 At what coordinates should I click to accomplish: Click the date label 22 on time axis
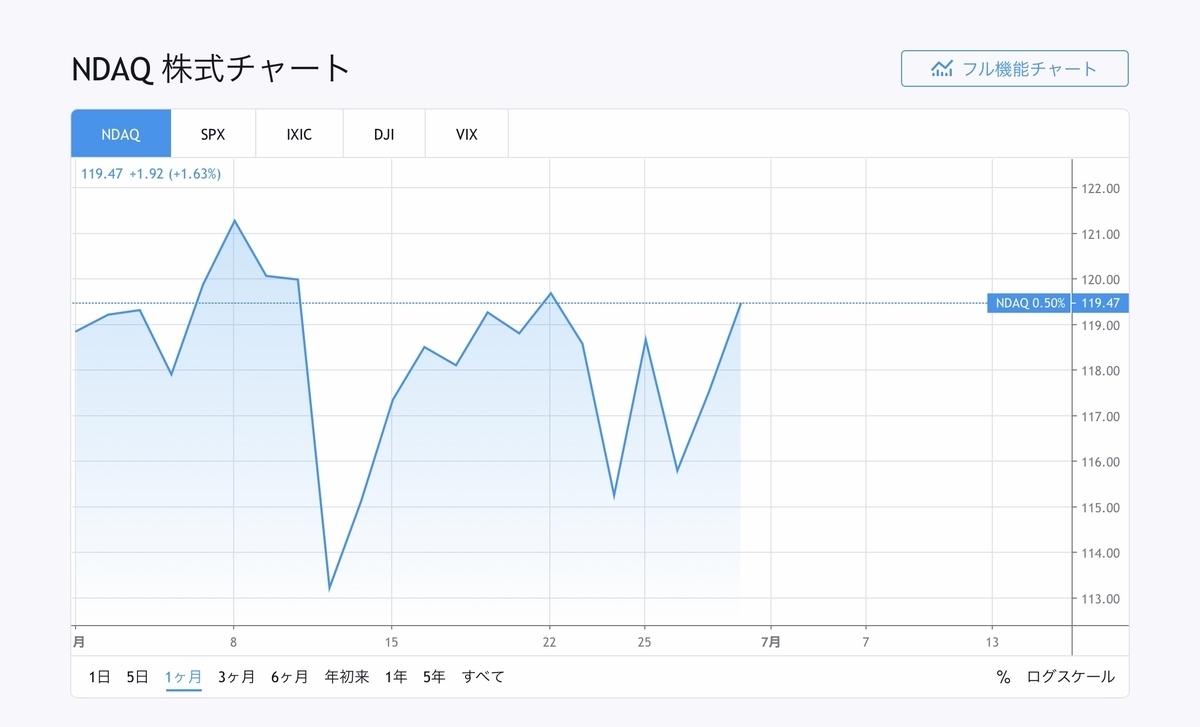(x=549, y=641)
